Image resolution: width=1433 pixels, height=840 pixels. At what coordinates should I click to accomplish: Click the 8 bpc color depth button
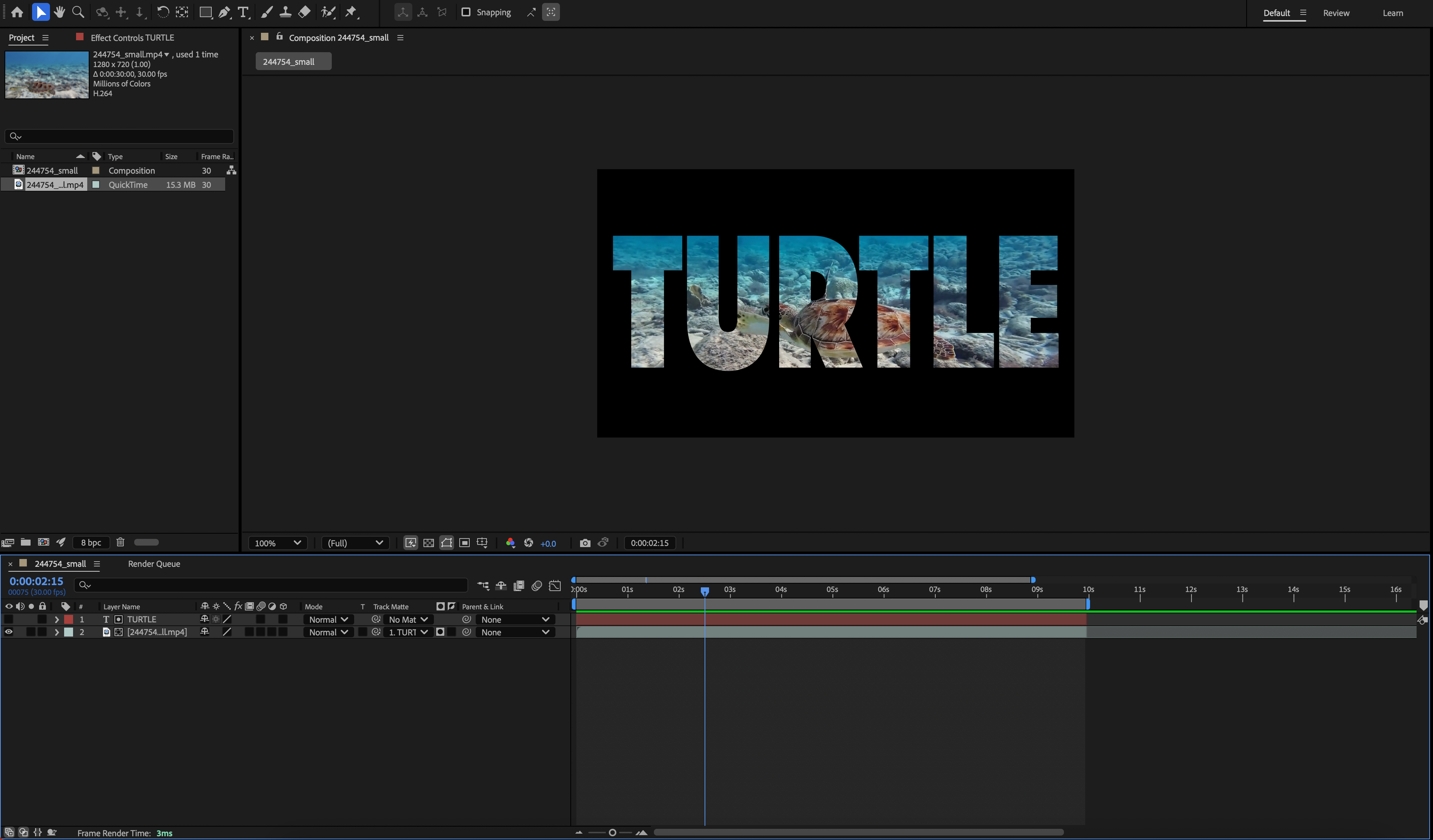tap(91, 542)
